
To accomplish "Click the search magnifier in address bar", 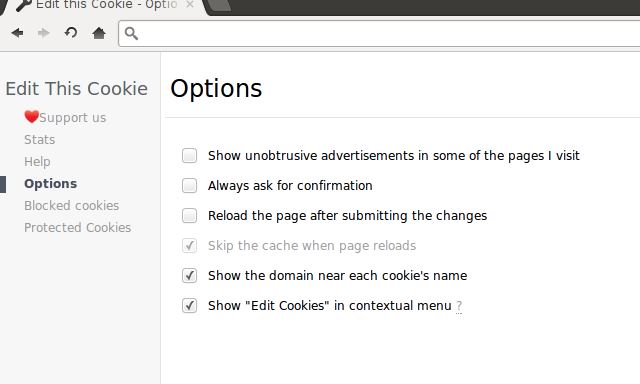I will click(131, 33).
